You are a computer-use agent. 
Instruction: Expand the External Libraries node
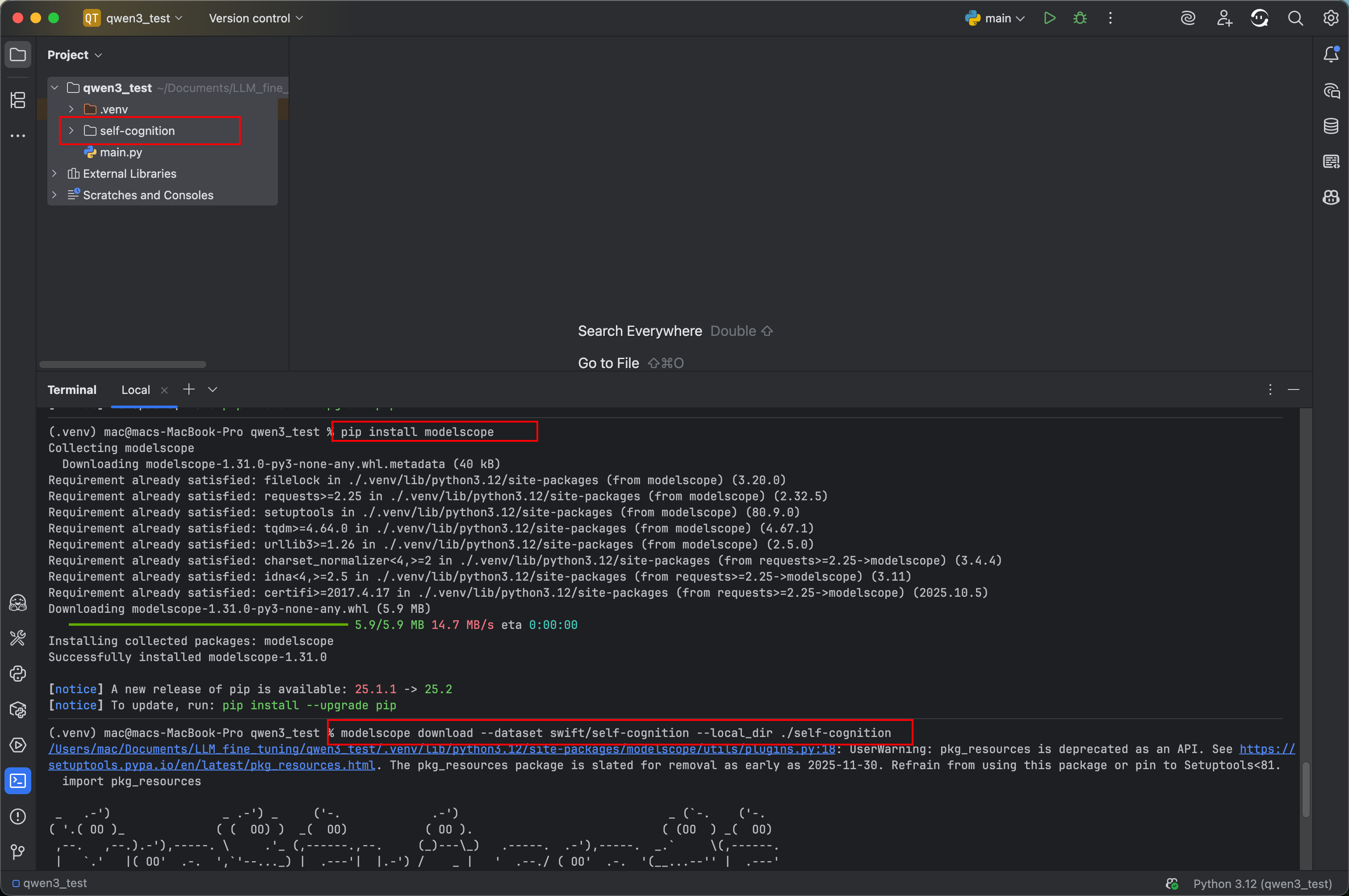[54, 174]
